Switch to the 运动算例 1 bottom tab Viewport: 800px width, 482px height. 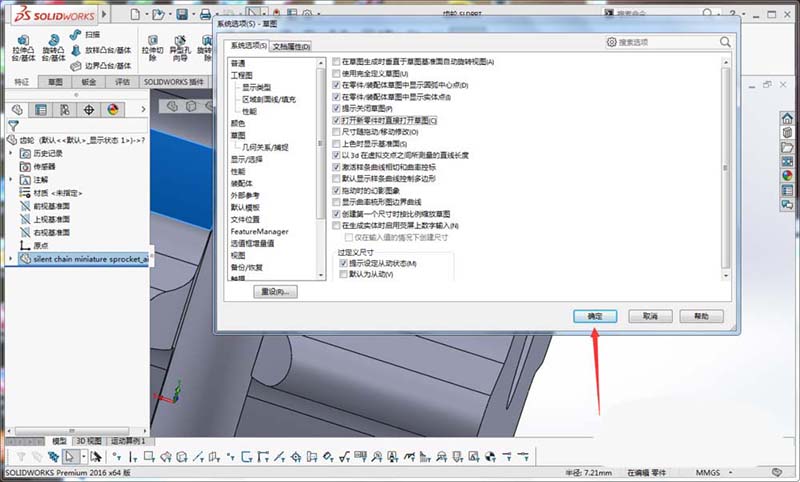tap(128, 441)
